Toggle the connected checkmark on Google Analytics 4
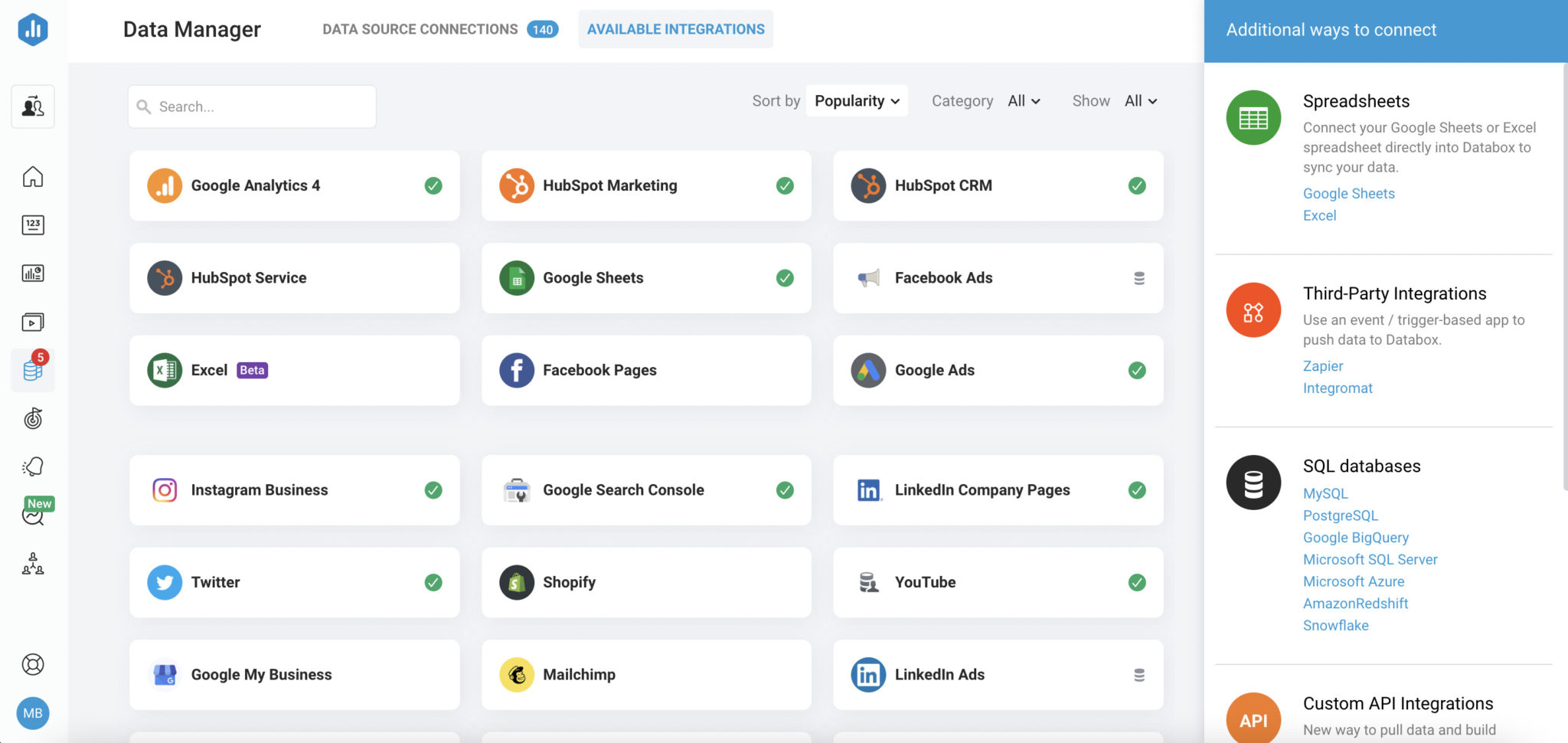The image size is (1568, 743). (x=433, y=185)
